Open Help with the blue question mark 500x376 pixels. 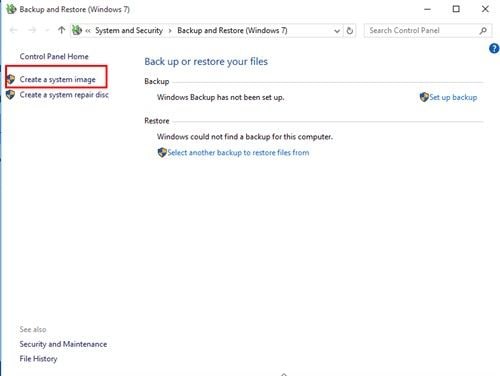494,49
